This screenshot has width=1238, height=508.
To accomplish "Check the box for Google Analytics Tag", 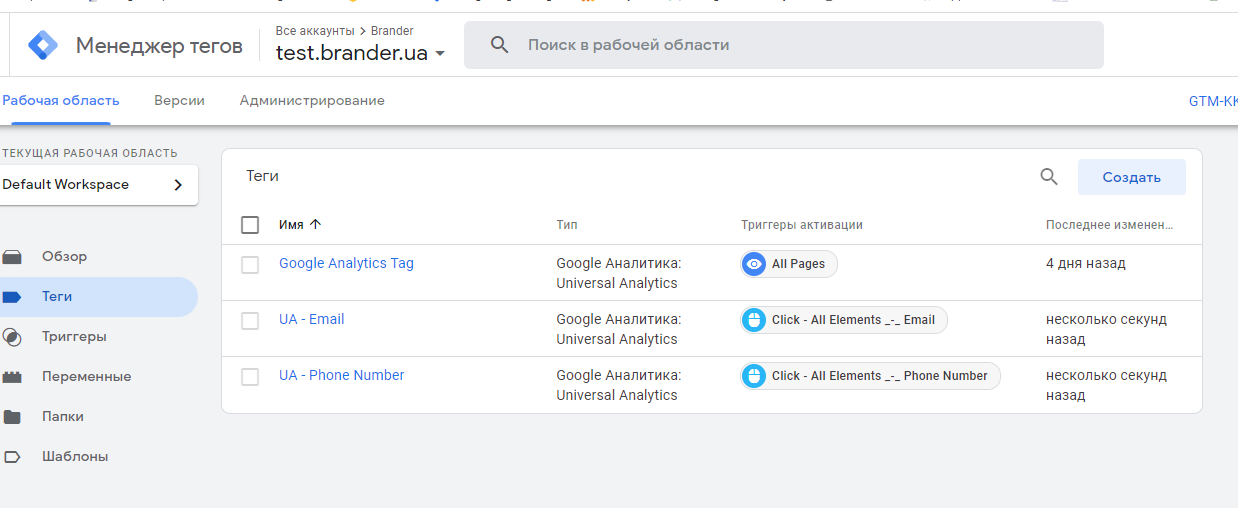I will click(x=250, y=265).
